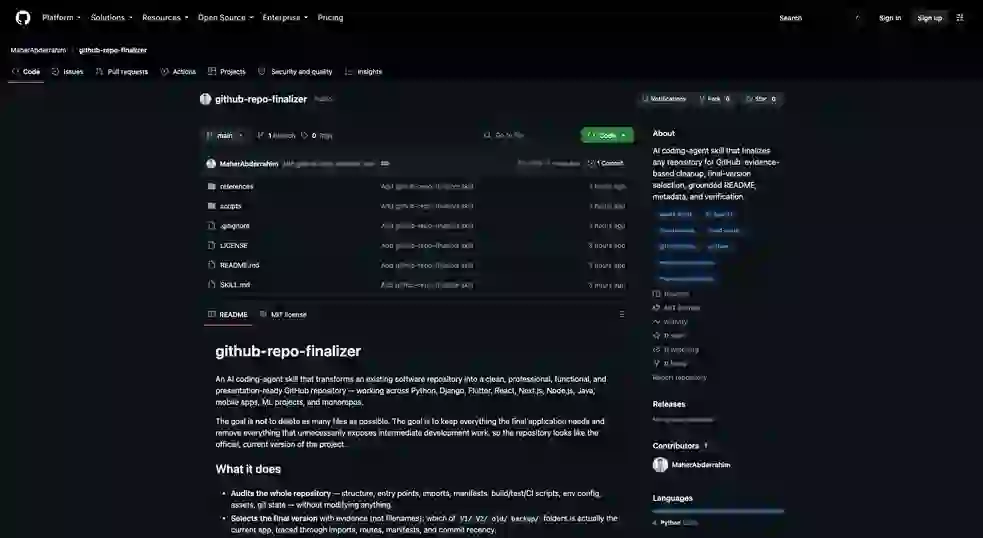The height and width of the screenshot is (538, 983).
Task: Click the folder icon next to references
Action: pyautogui.click(x=211, y=186)
